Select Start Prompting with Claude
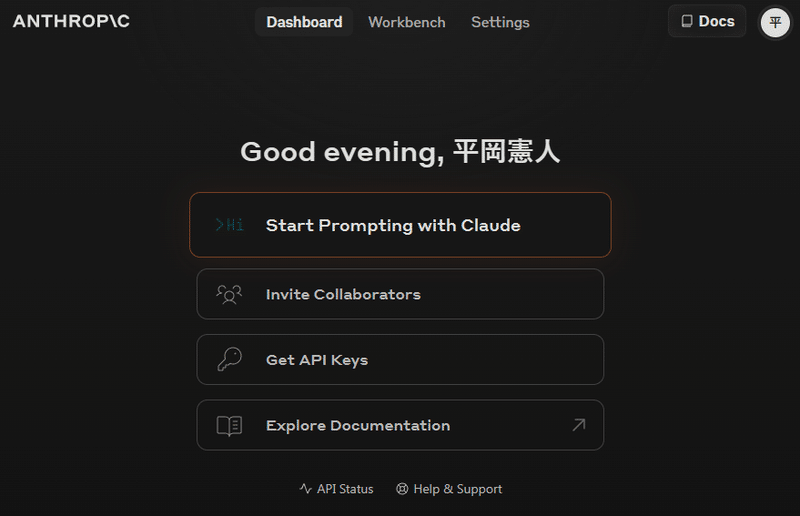 (401, 225)
